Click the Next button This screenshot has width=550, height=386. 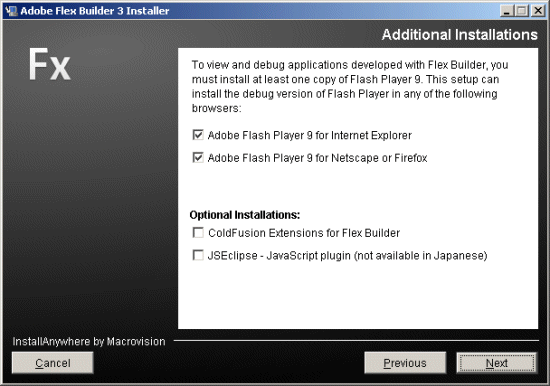[496, 363]
